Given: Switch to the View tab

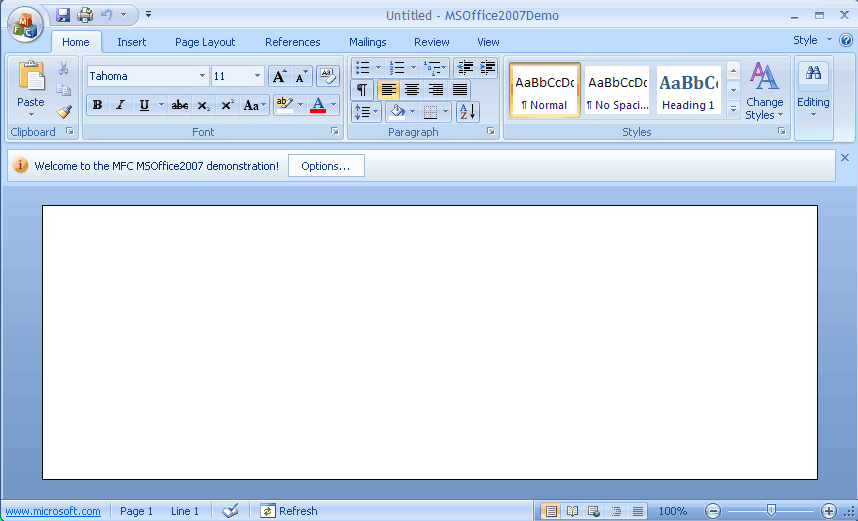Looking at the screenshot, I should (x=488, y=42).
